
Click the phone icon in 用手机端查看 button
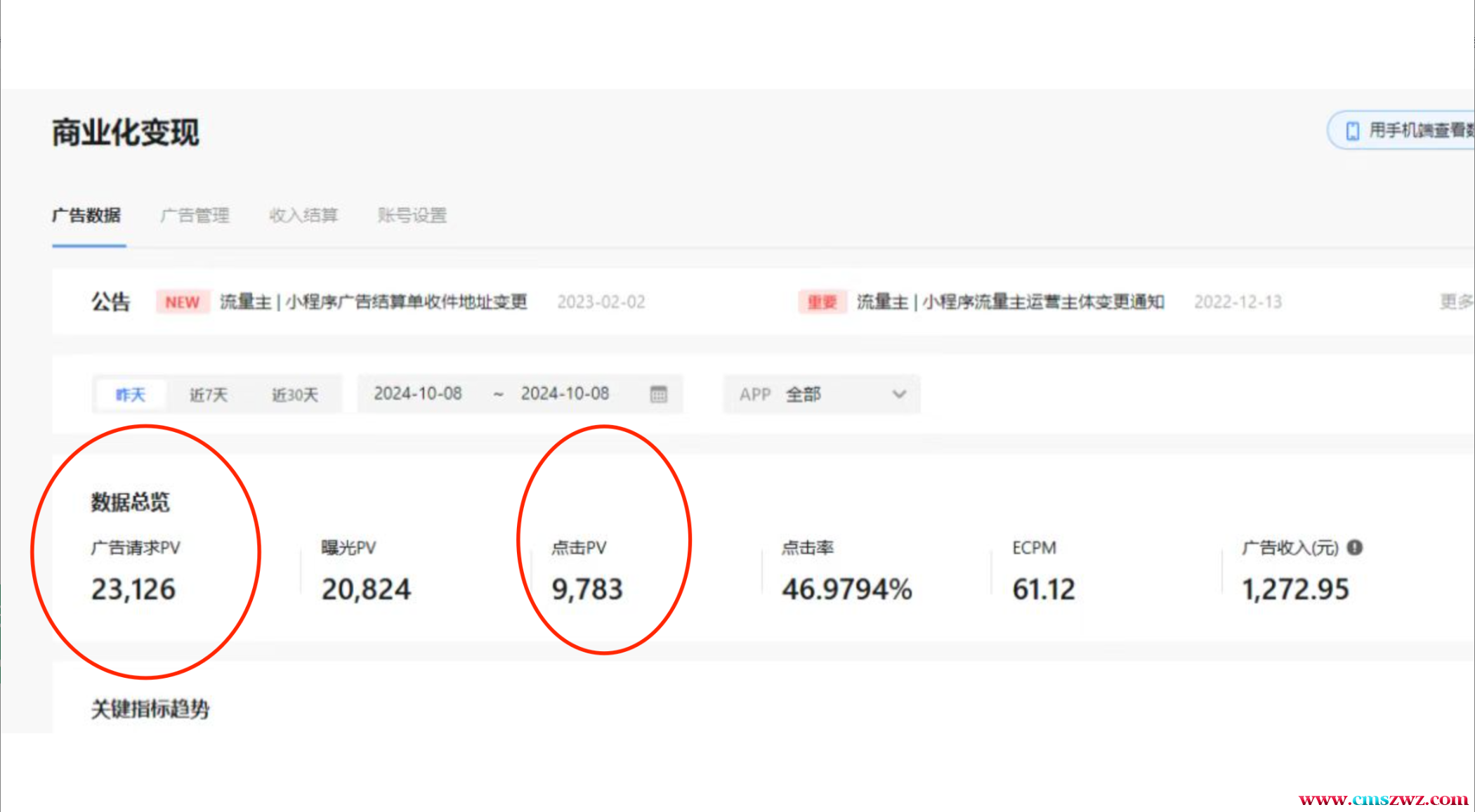(1352, 131)
